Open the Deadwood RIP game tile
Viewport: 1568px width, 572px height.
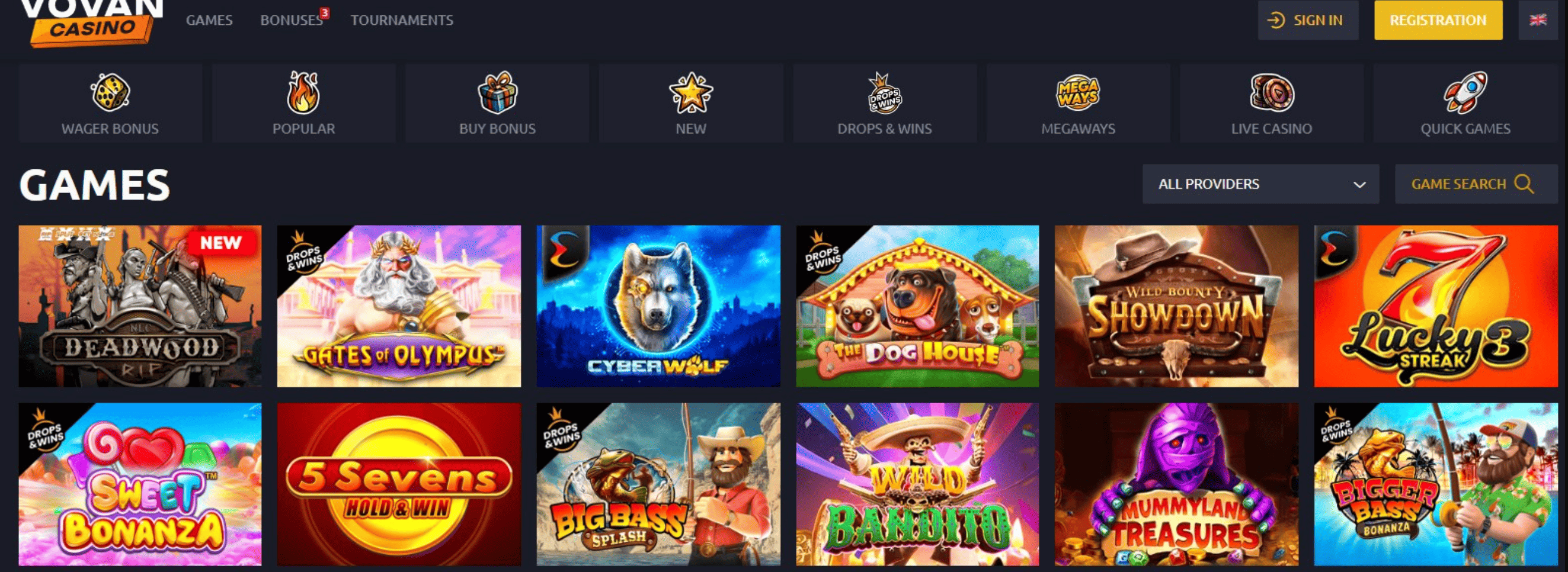tap(140, 306)
